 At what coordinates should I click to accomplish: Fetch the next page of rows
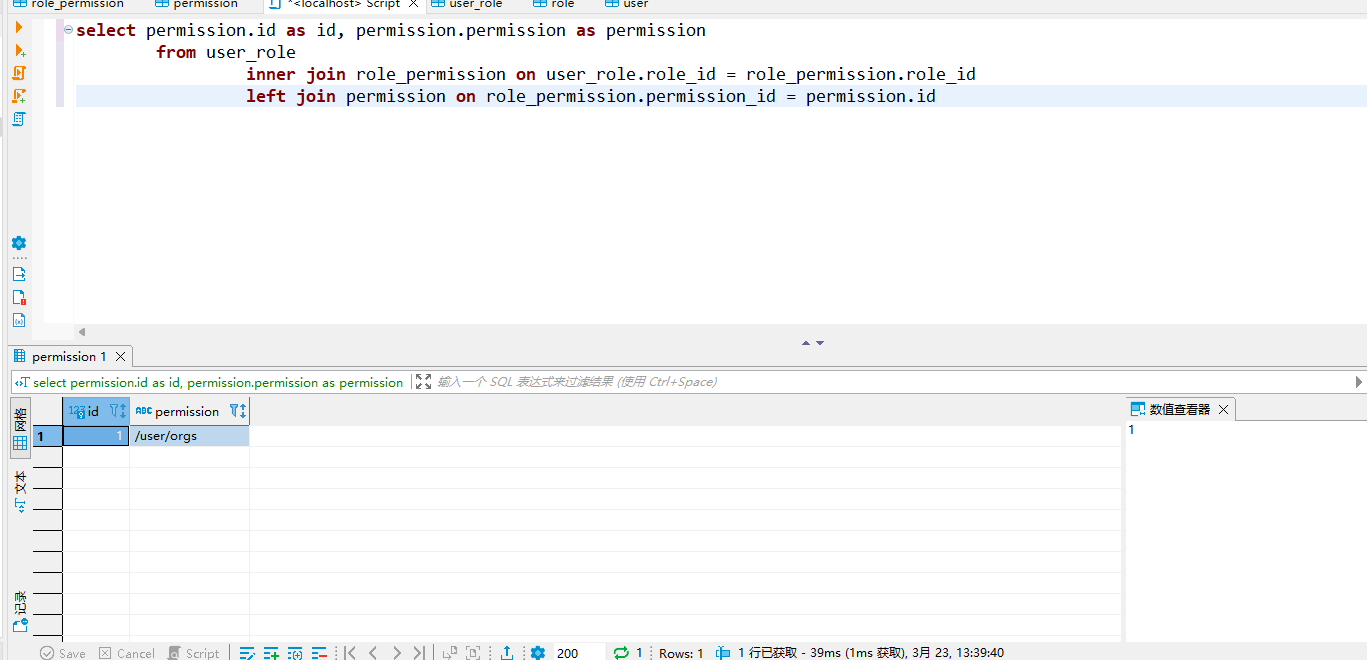(448, 652)
